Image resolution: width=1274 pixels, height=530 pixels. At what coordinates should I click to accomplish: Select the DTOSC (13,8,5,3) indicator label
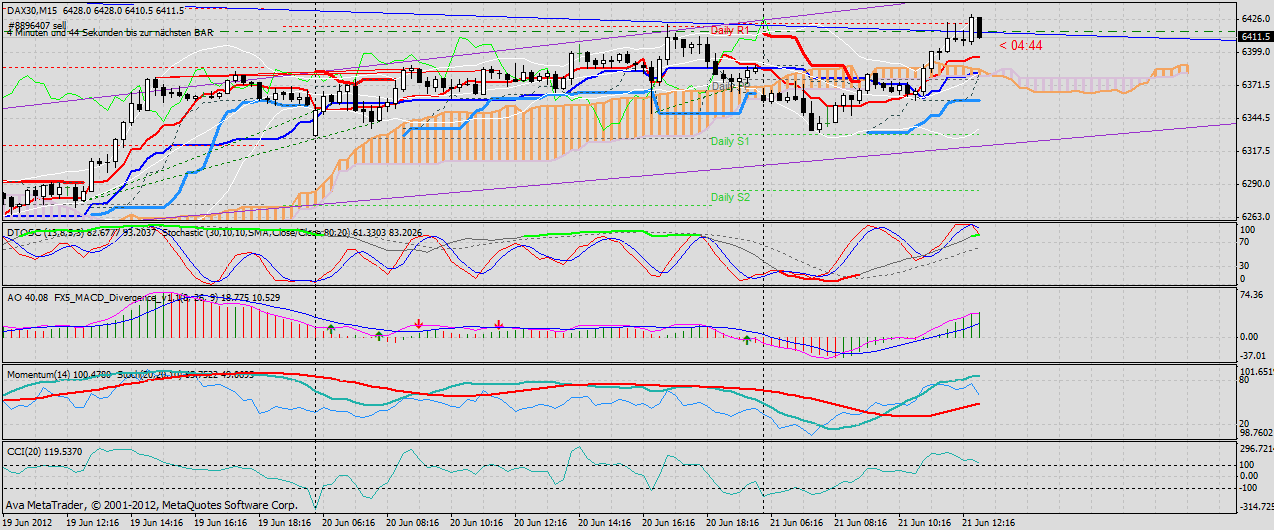coord(46,232)
